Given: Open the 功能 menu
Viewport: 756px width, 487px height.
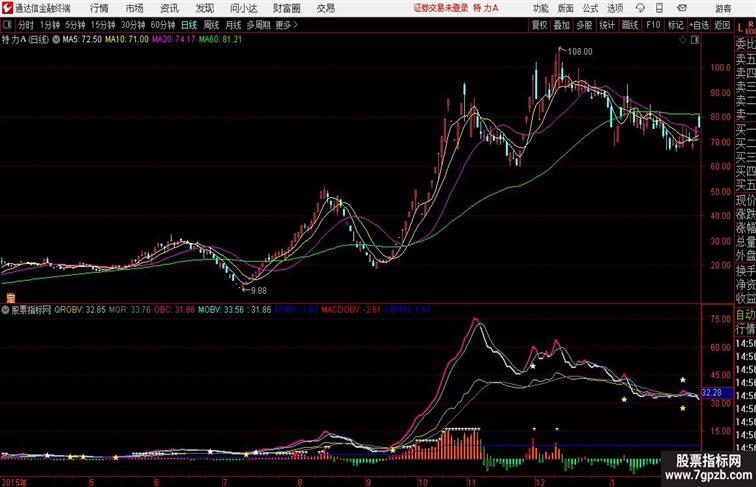Looking at the screenshot, I should (540, 8).
